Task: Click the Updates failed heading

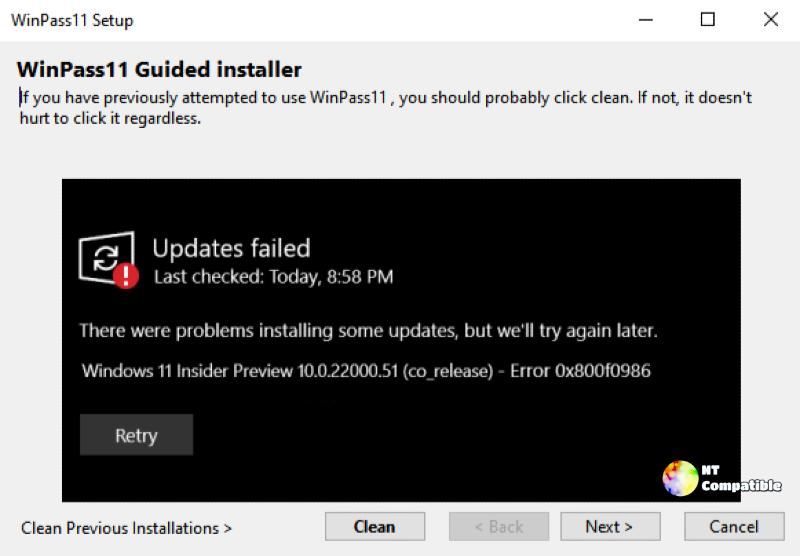Action: [x=231, y=248]
